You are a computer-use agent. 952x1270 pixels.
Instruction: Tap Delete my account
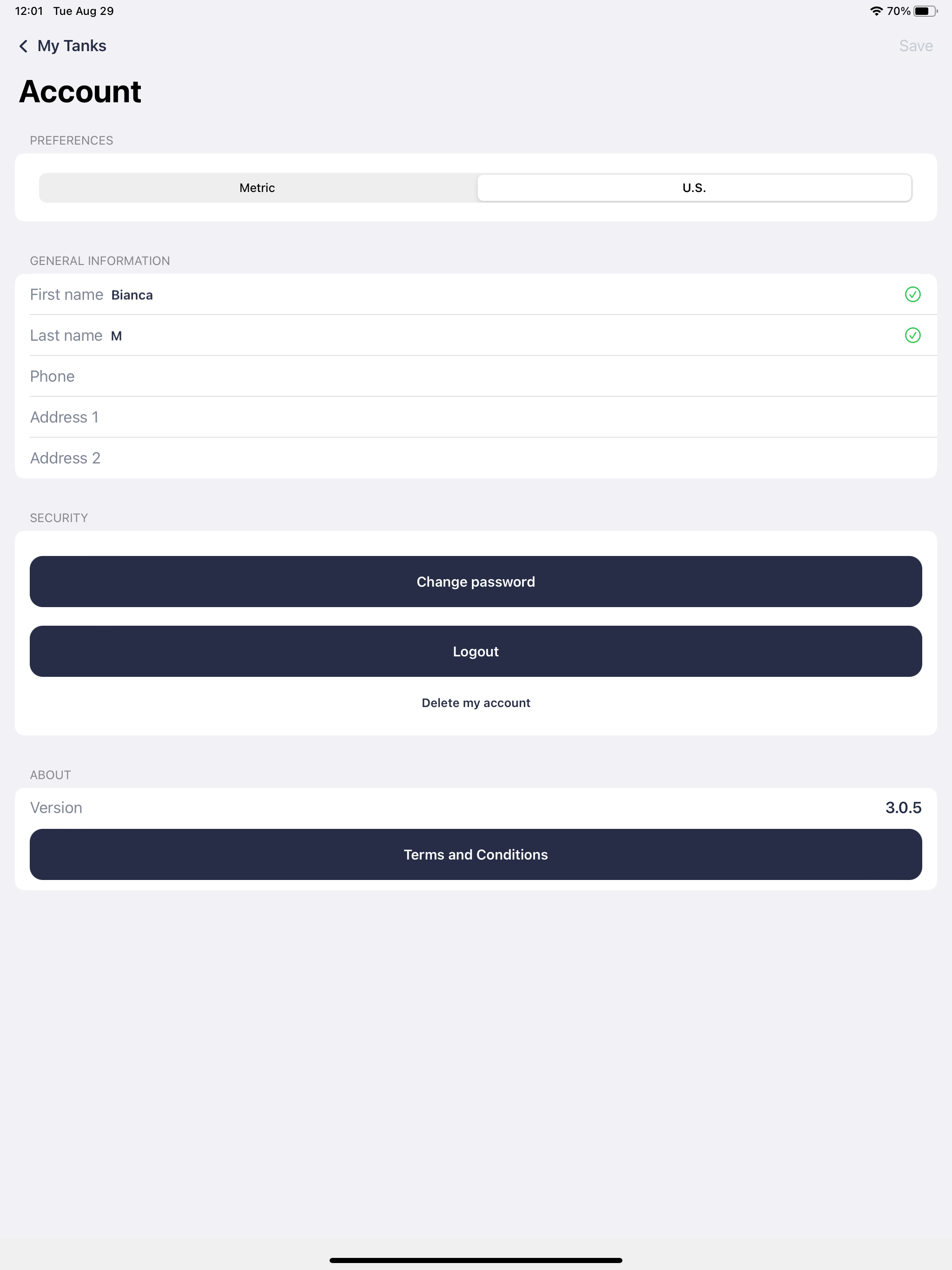tap(476, 702)
